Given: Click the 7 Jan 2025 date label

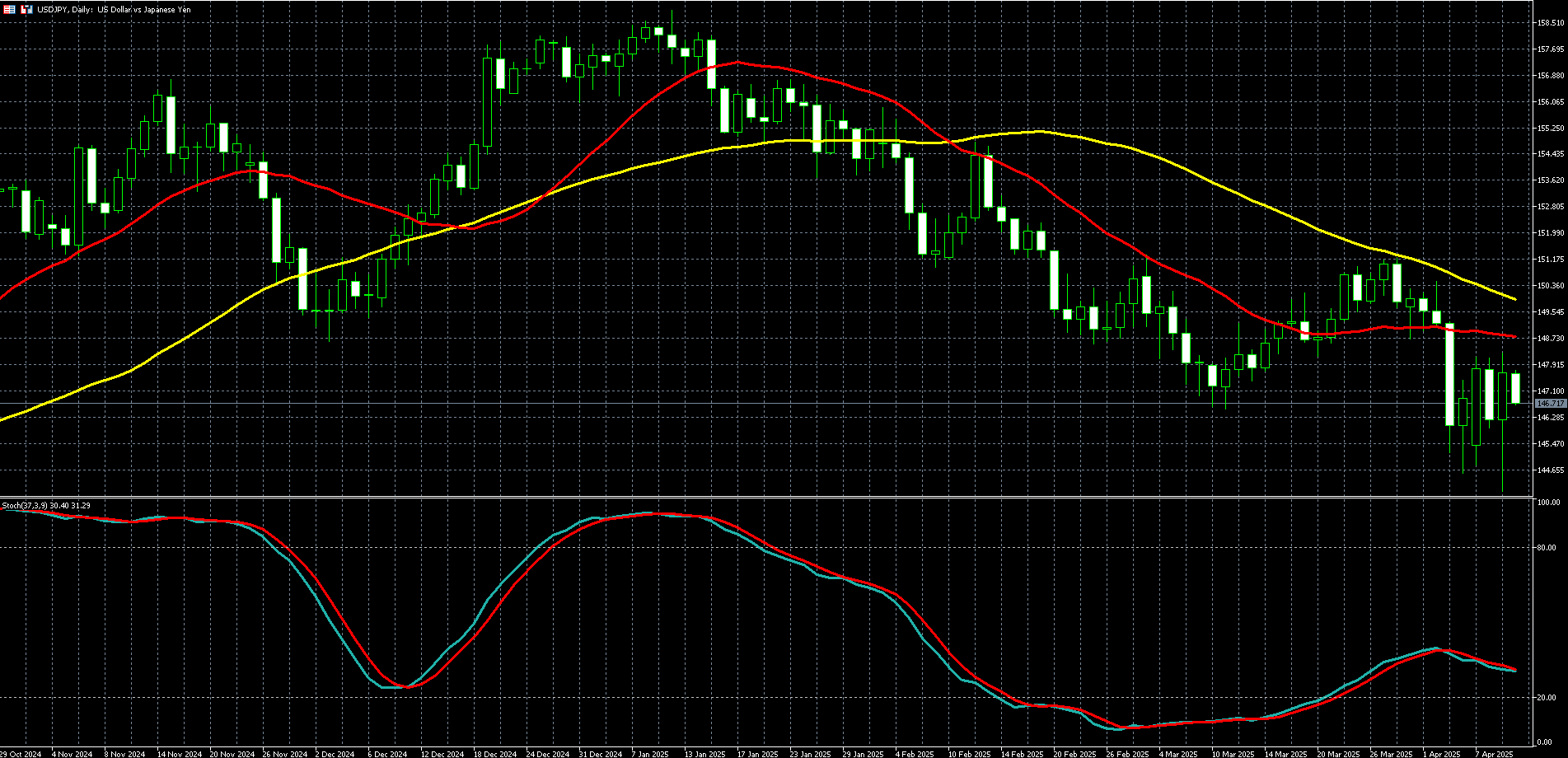Looking at the screenshot, I should point(650,753).
